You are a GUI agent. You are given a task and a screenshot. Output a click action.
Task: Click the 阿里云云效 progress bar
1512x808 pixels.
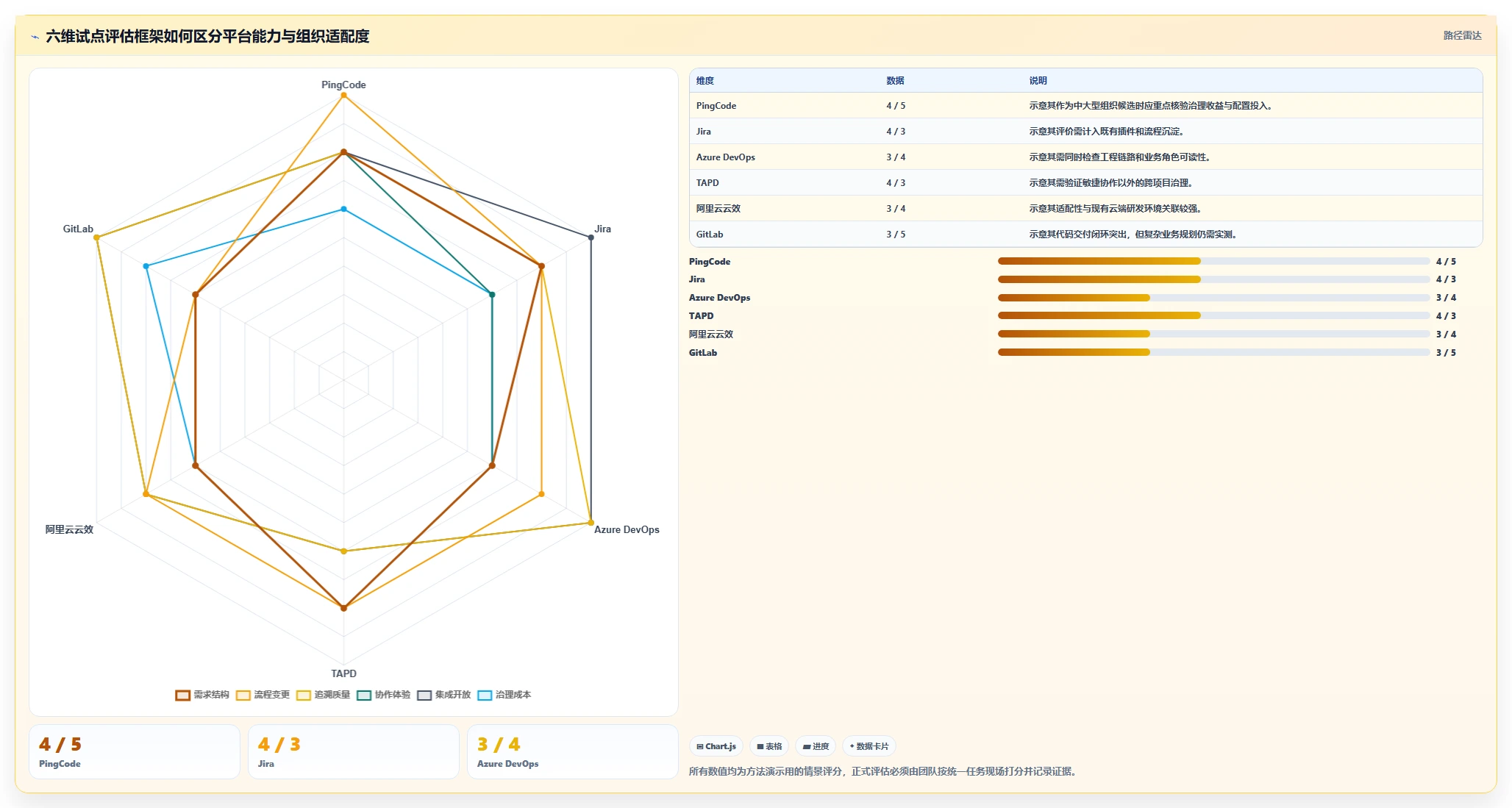tap(1214, 334)
